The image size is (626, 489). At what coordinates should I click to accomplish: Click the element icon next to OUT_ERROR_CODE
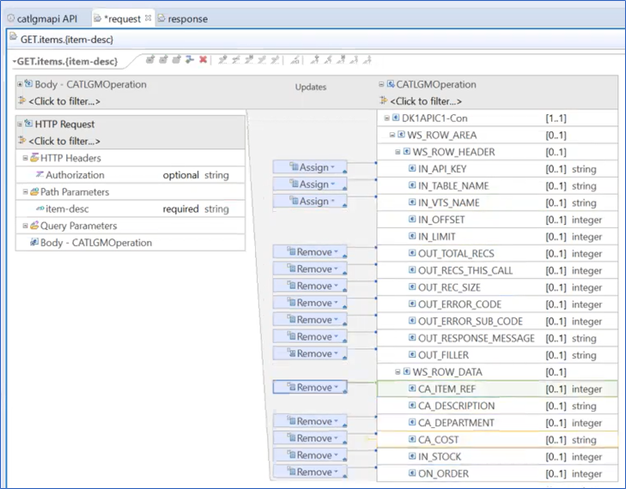(x=412, y=304)
